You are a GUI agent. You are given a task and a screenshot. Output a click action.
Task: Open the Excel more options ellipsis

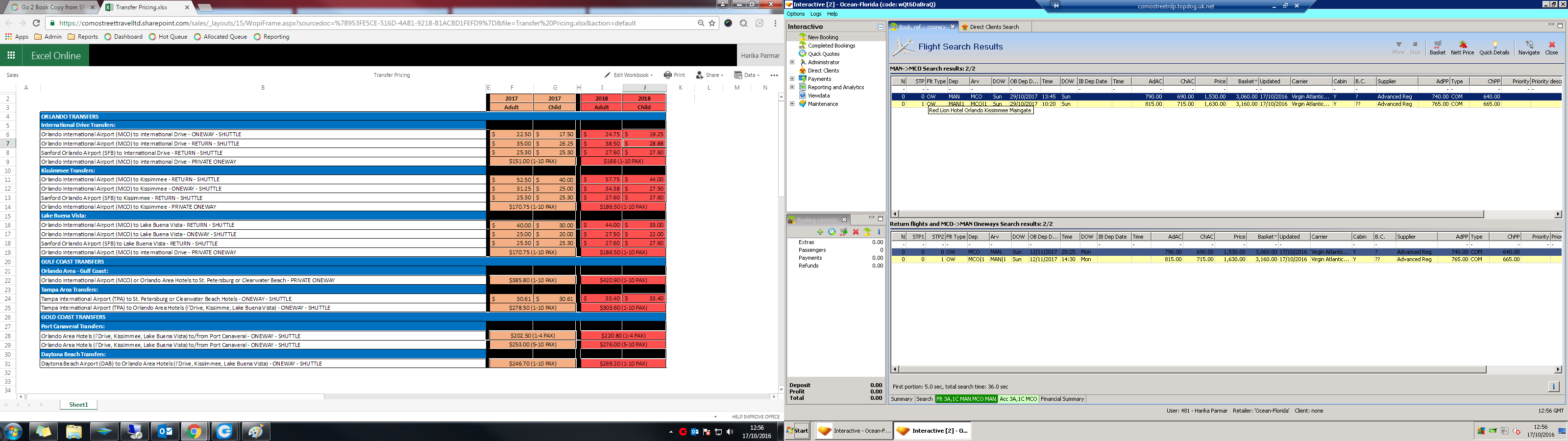pos(774,75)
